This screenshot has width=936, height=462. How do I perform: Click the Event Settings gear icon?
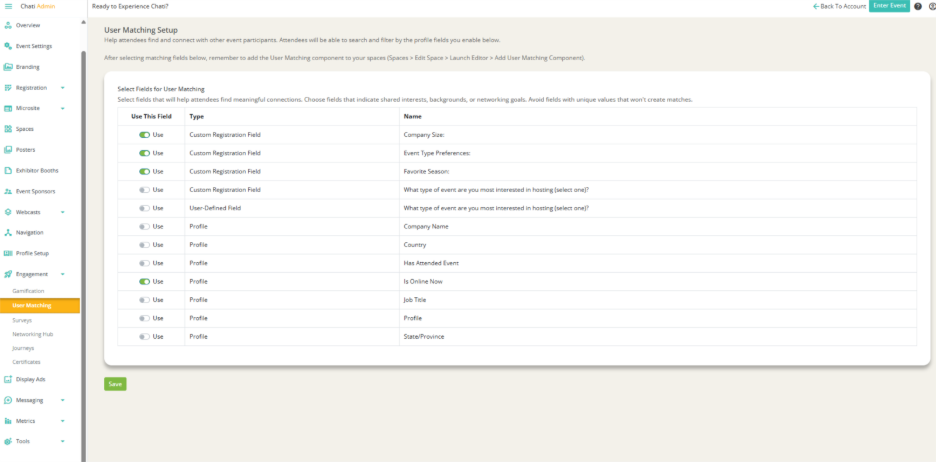pos(8,46)
